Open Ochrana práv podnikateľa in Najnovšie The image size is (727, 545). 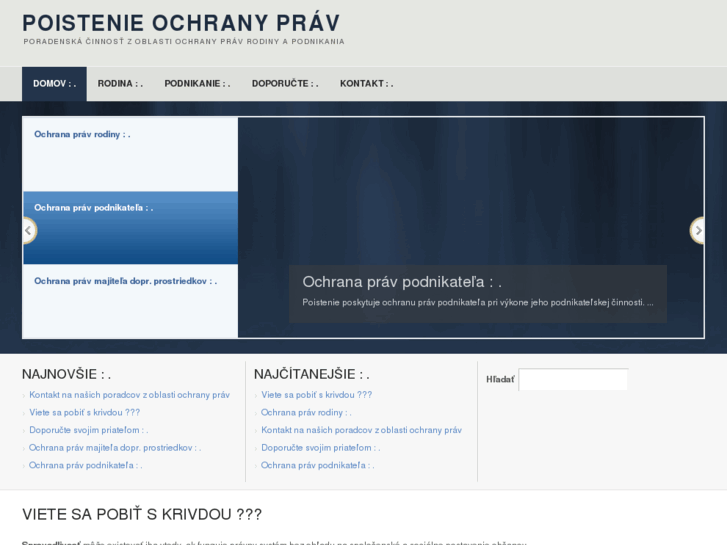tap(85, 465)
